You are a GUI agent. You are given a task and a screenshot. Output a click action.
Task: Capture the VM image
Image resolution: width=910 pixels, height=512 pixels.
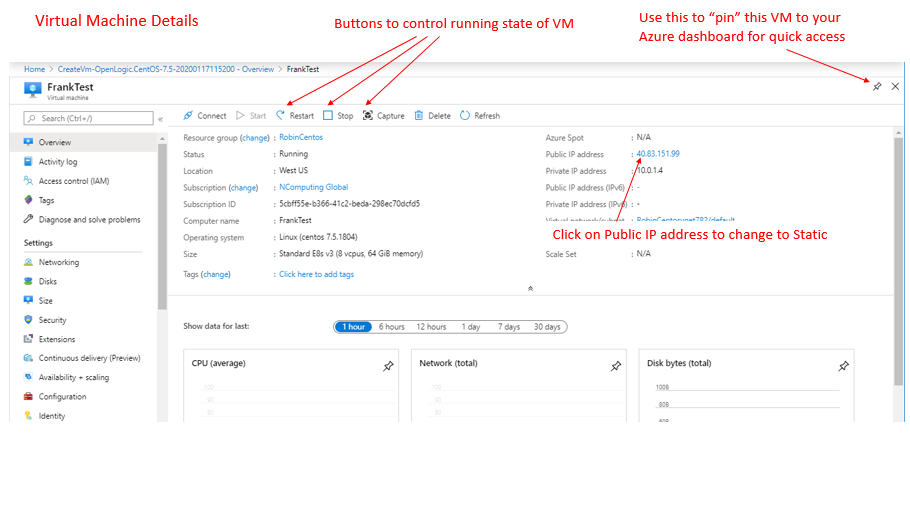(384, 116)
